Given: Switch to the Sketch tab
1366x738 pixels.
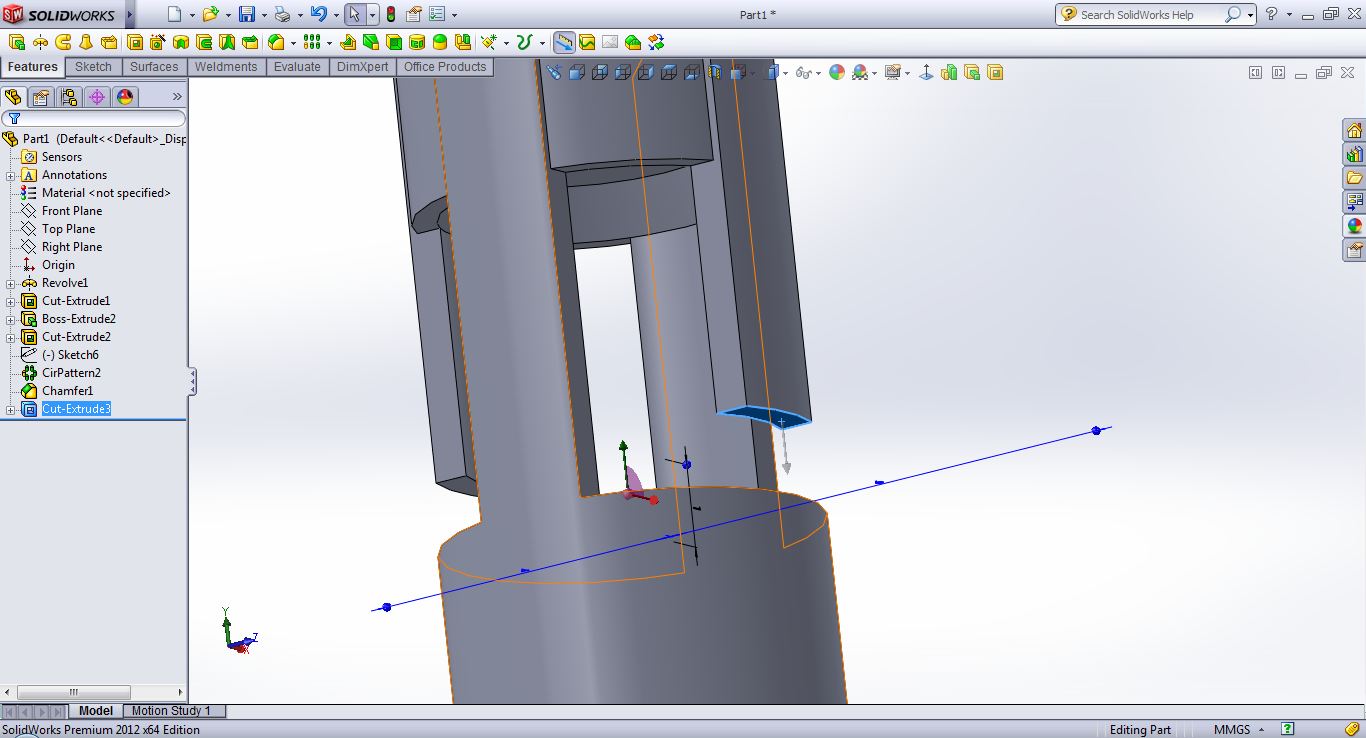Looking at the screenshot, I should [x=93, y=67].
